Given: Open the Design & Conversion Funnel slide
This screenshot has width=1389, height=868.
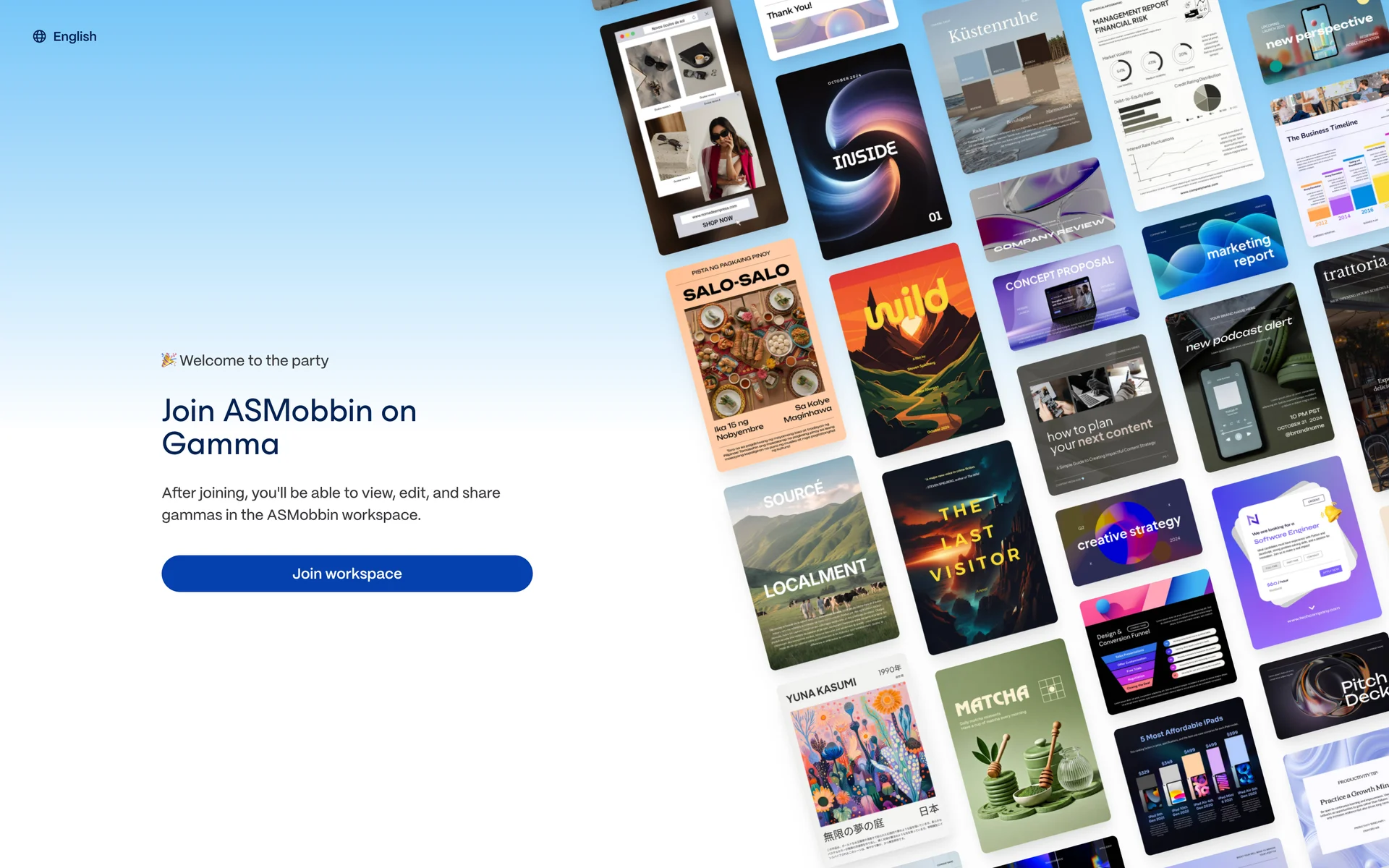Looking at the screenshot, I should pyautogui.click(x=1158, y=642).
